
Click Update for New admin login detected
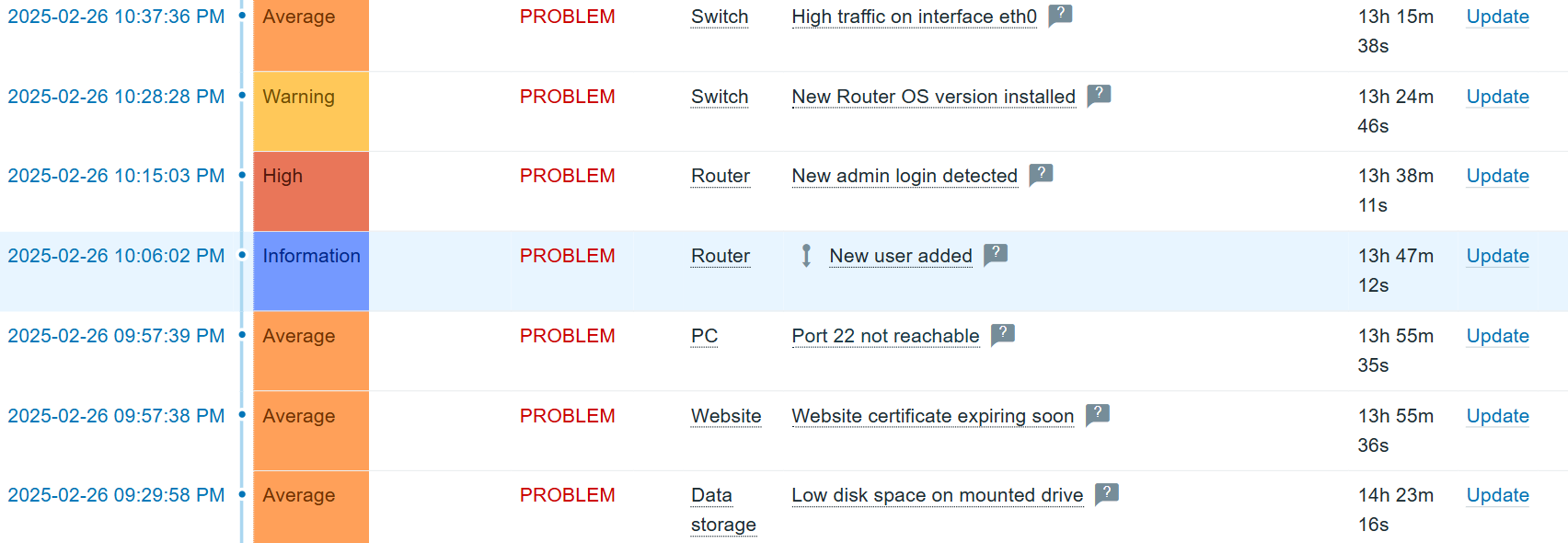tap(1497, 176)
